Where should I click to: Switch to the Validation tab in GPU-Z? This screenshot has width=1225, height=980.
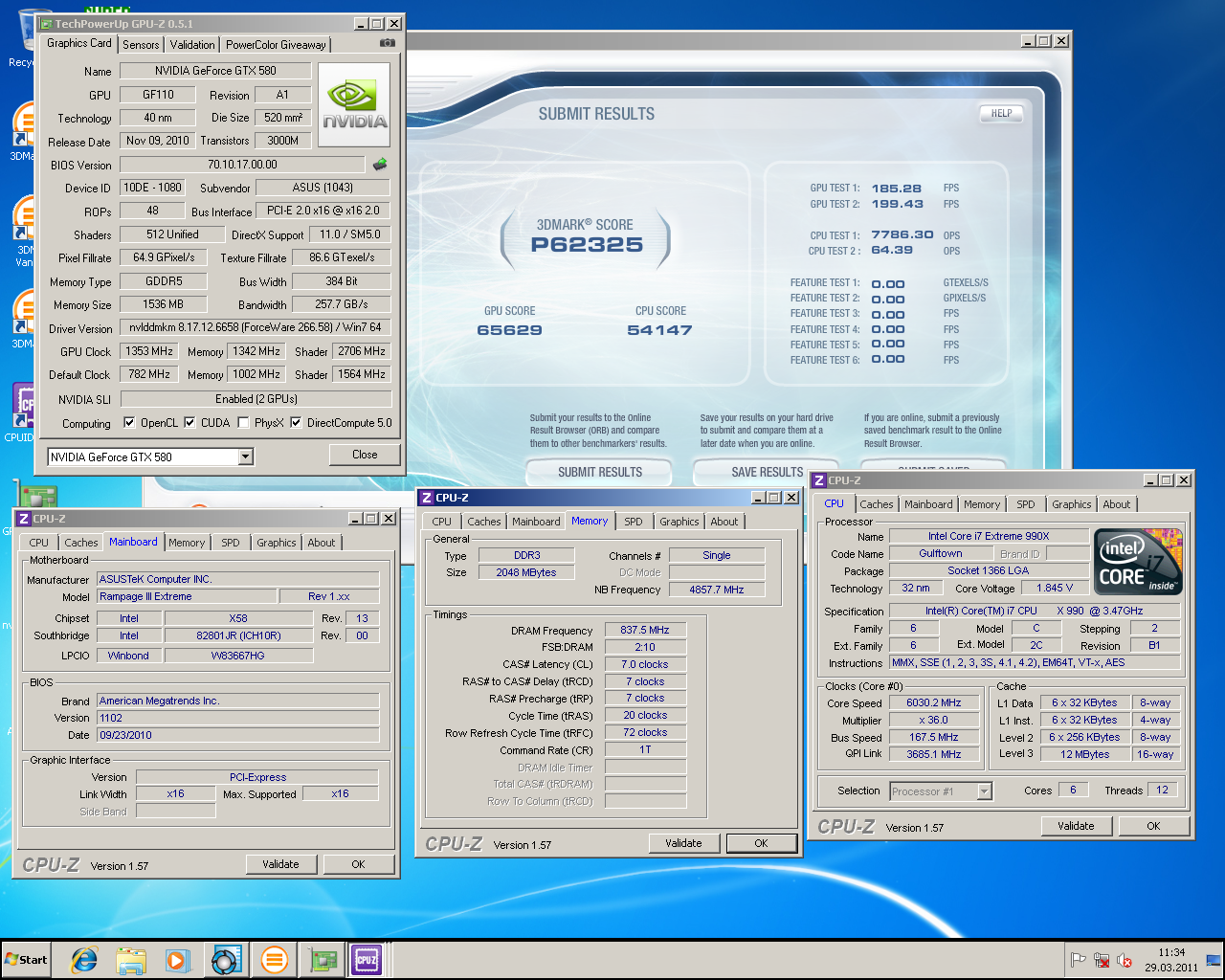pyautogui.click(x=192, y=44)
